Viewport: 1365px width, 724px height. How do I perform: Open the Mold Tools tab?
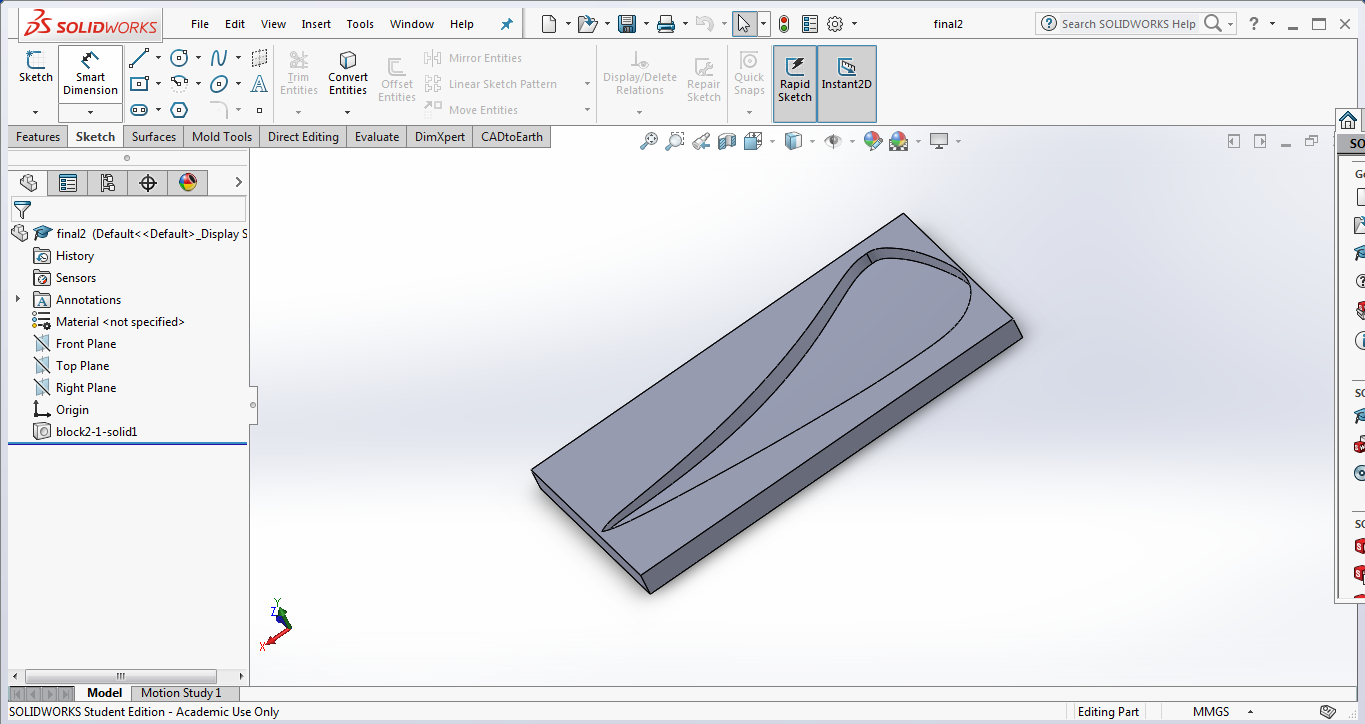tap(222, 137)
